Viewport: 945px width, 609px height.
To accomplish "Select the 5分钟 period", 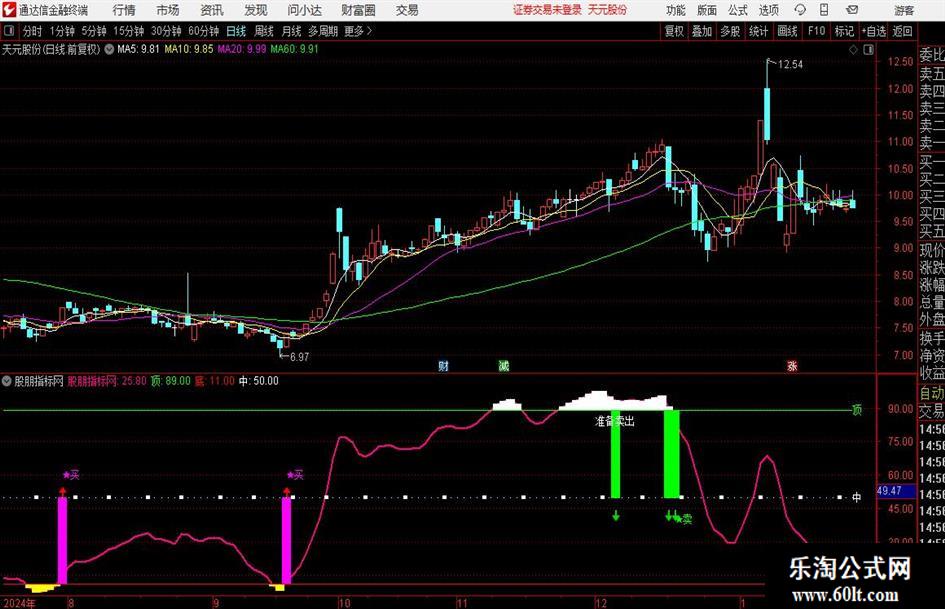I will pos(93,31).
